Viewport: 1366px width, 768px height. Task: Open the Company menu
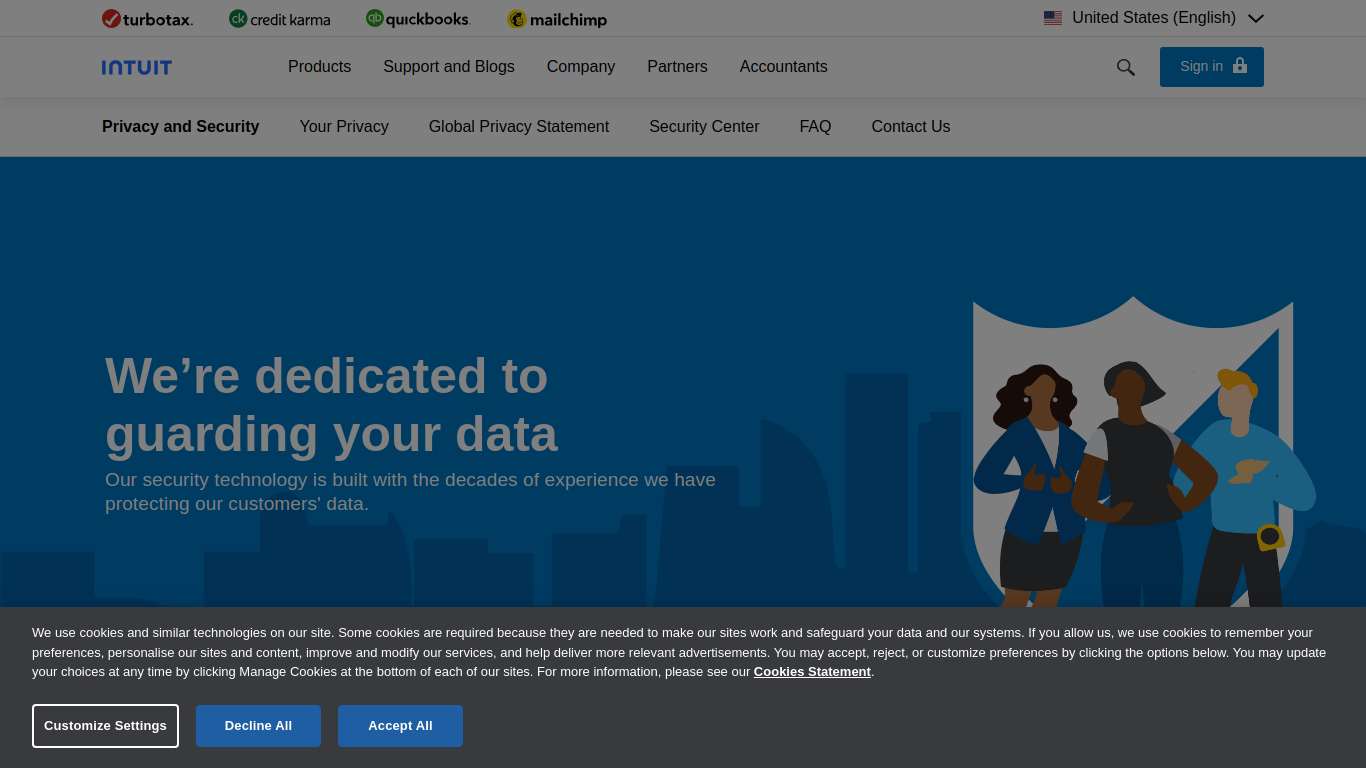[x=581, y=67]
